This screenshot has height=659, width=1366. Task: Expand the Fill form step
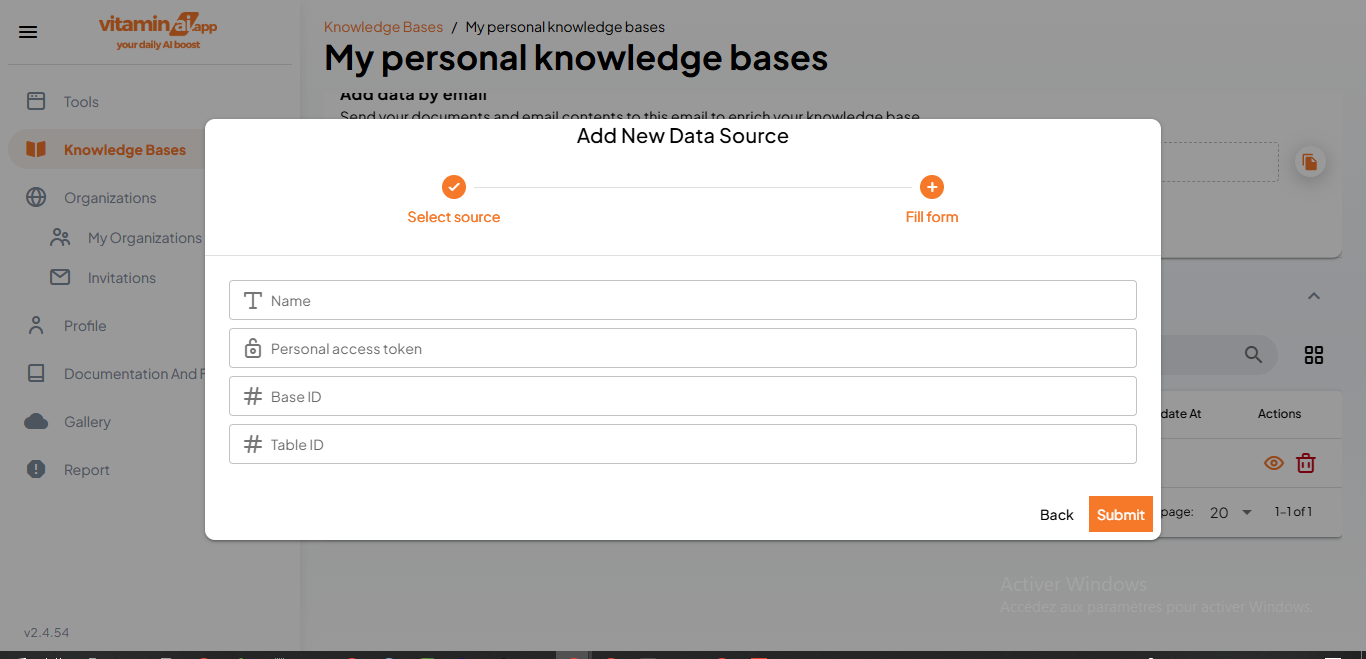pos(931,187)
